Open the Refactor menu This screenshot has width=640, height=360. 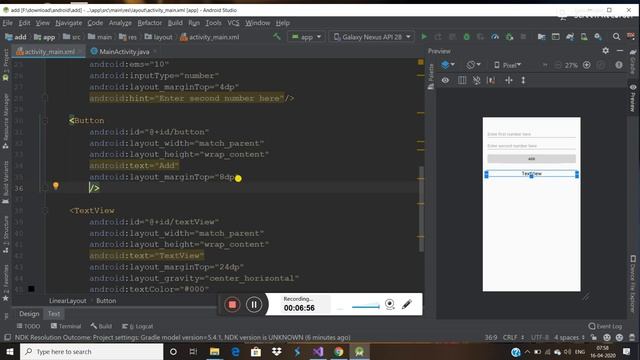tap(149, 23)
